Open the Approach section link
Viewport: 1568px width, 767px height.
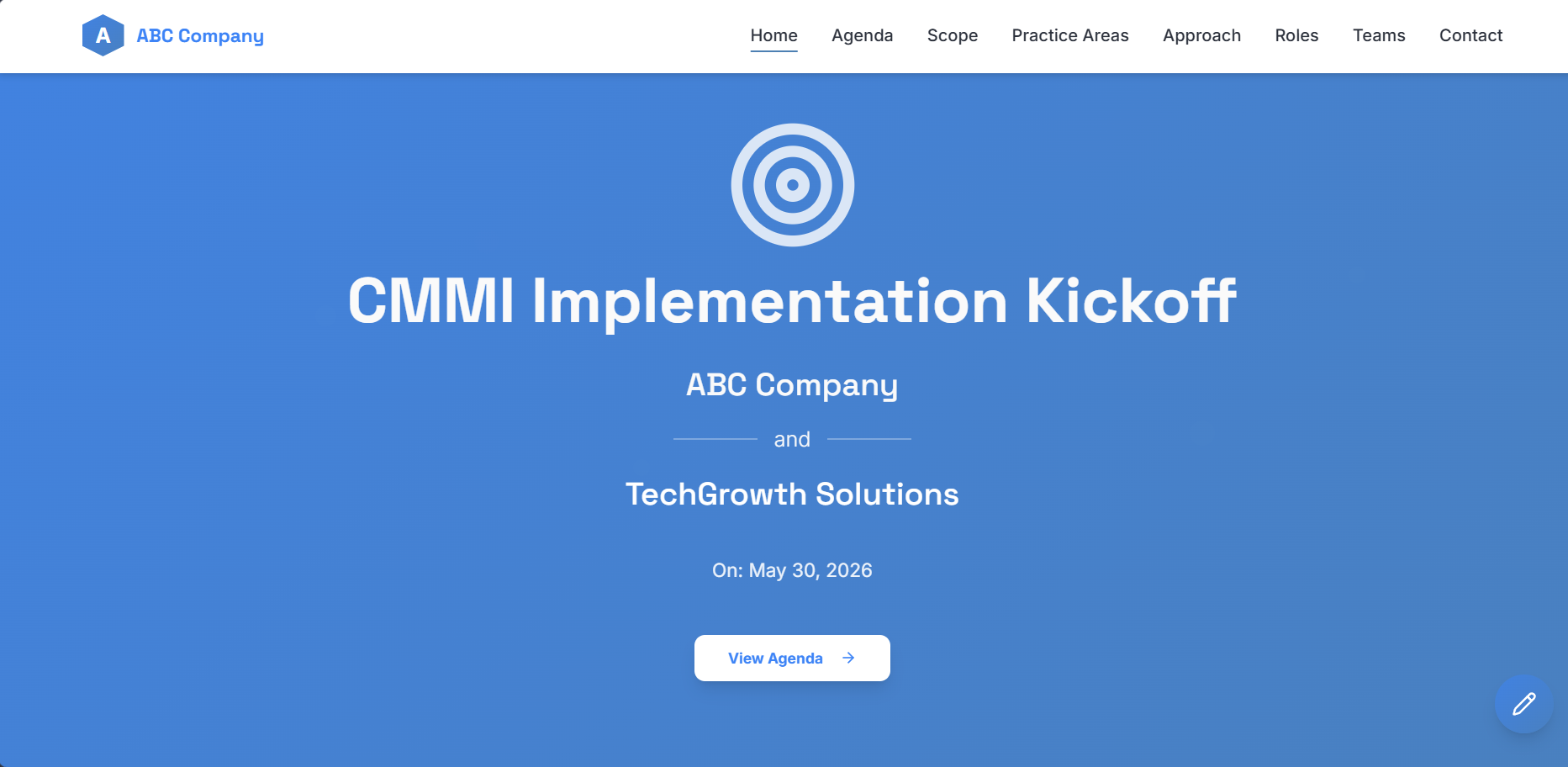point(1201,35)
